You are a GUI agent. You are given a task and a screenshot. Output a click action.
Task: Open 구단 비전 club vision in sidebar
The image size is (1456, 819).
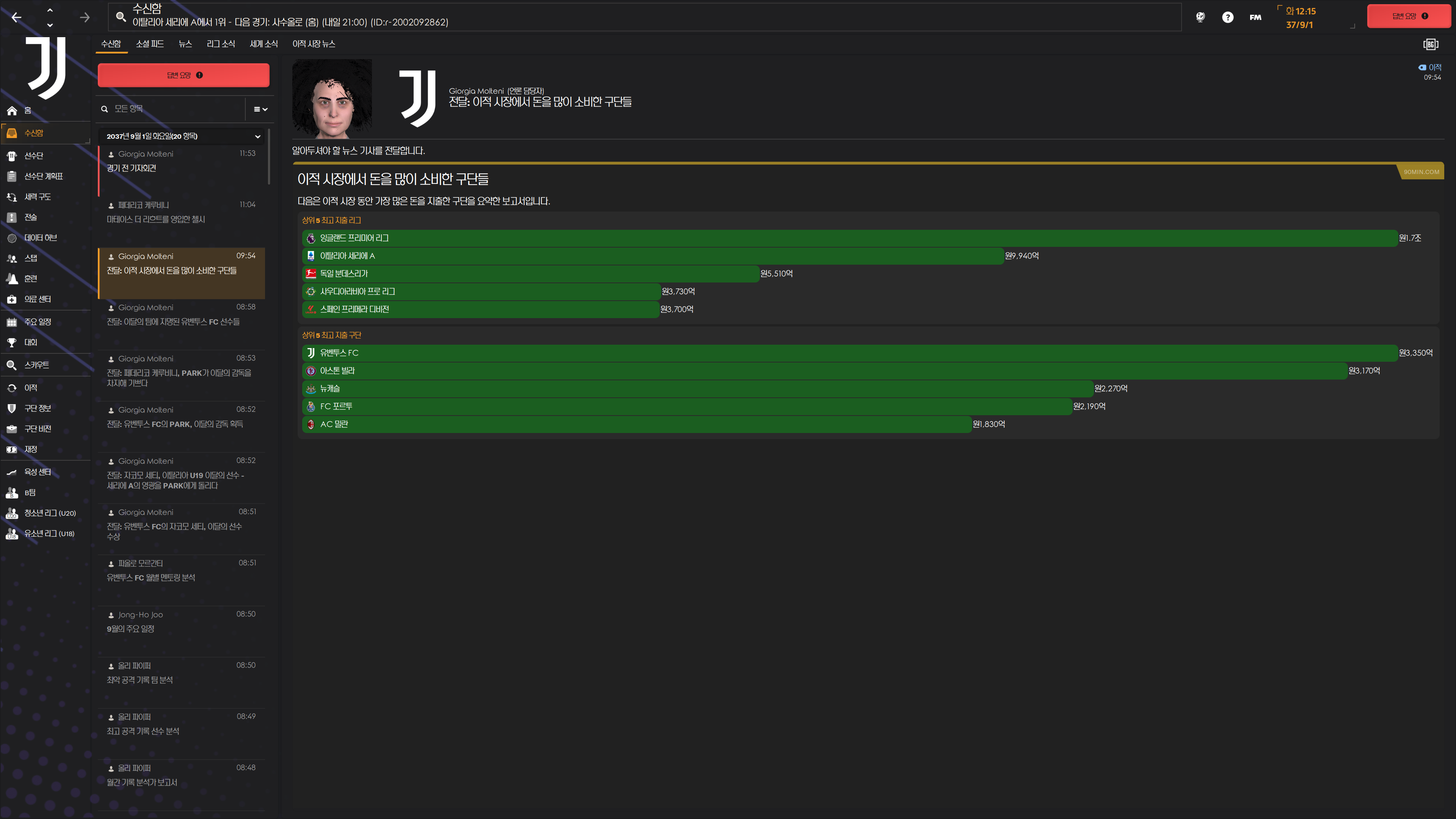point(45,429)
